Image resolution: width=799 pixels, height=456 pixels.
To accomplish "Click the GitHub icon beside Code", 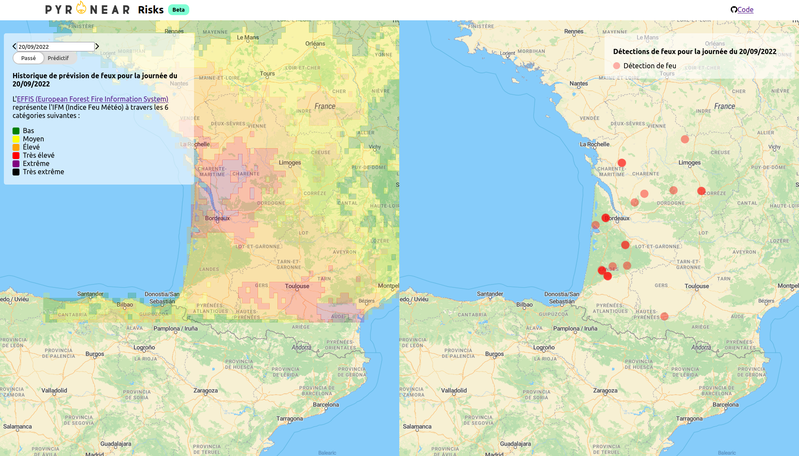I will click(734, 10).
